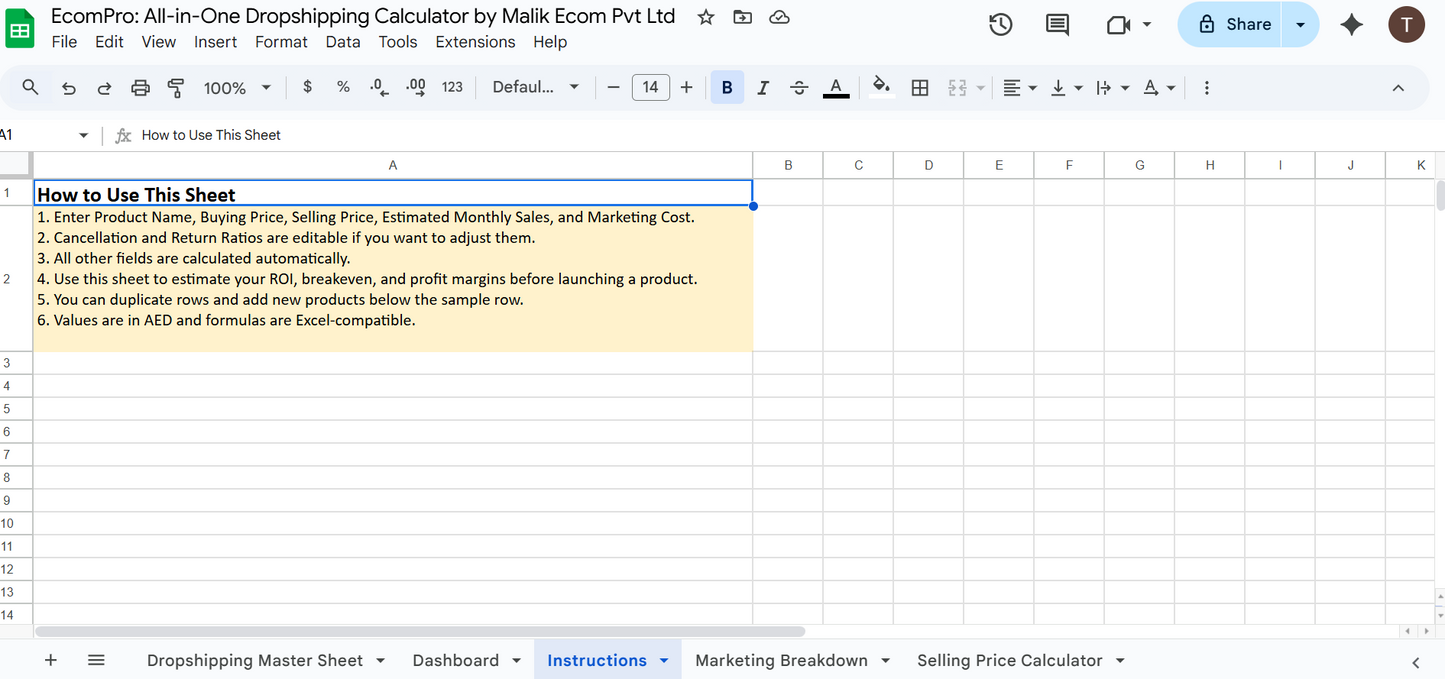Move document to a folder icon
This screenshot has width=1445, height=679.
[x=742, y=17]
